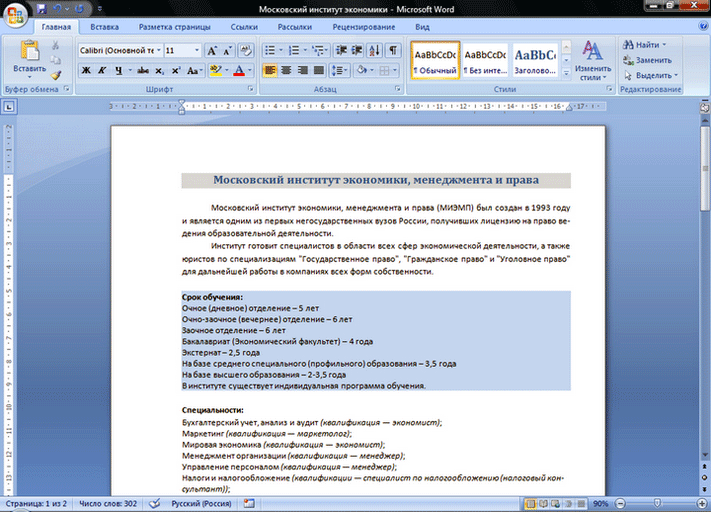Open the Word help question mark

tap(703, 26)
